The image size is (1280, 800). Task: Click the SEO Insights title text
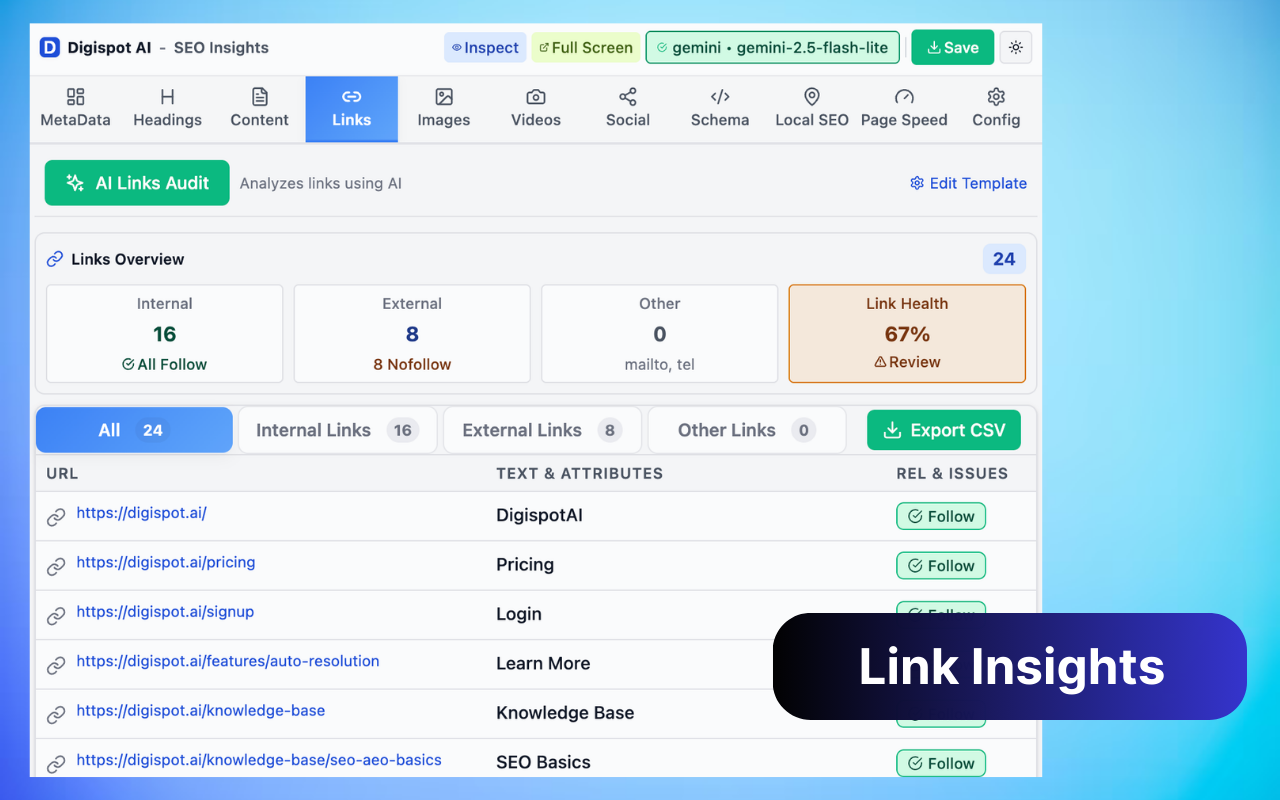tap(221, 47)
